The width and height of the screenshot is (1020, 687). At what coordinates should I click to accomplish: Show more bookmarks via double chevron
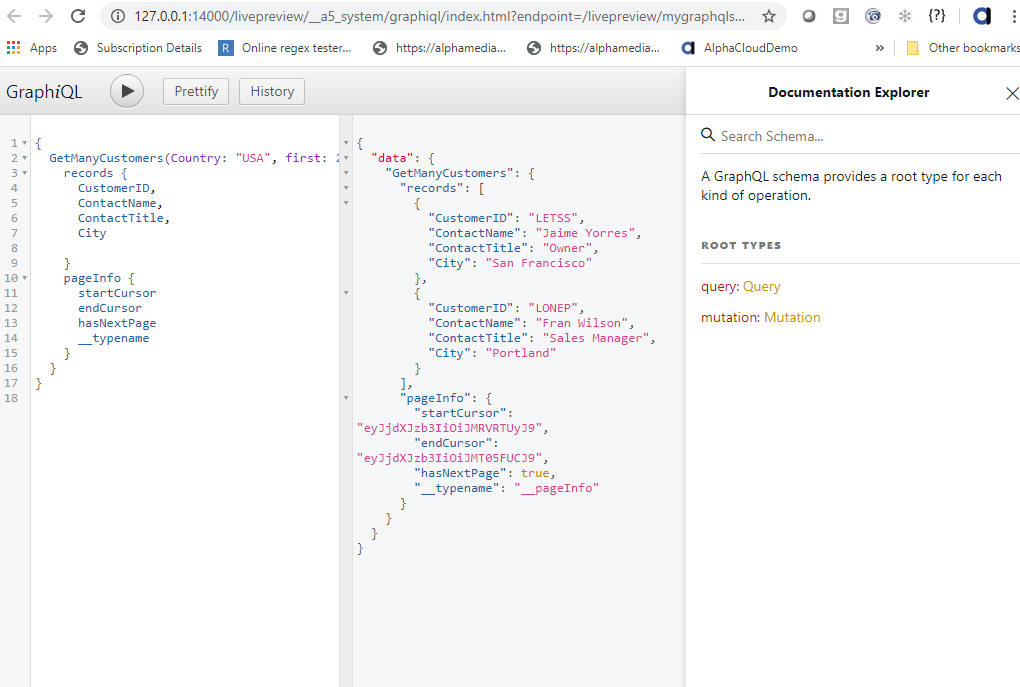(x=879, y=47)
